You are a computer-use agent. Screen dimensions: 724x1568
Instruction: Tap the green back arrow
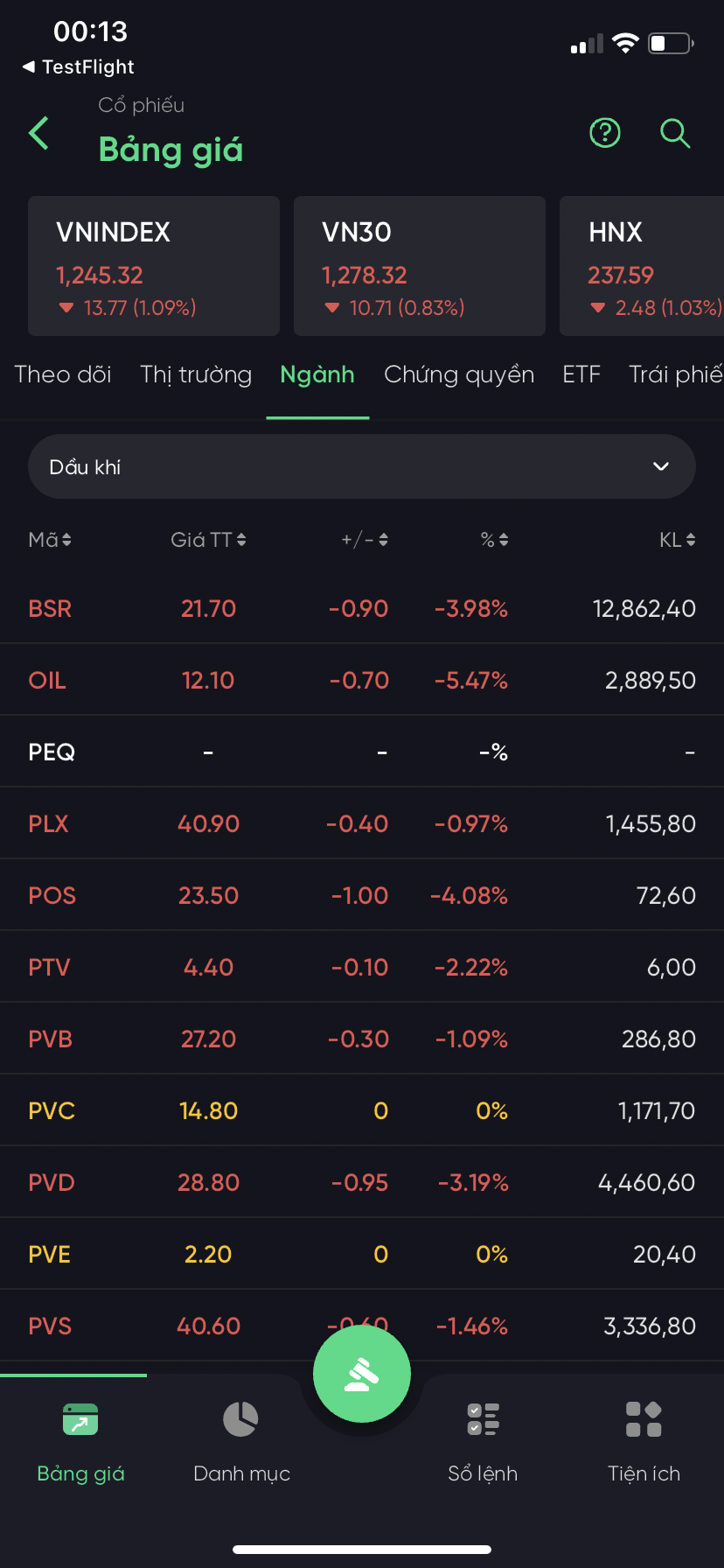pyautogui.click(x=39, y=134)
